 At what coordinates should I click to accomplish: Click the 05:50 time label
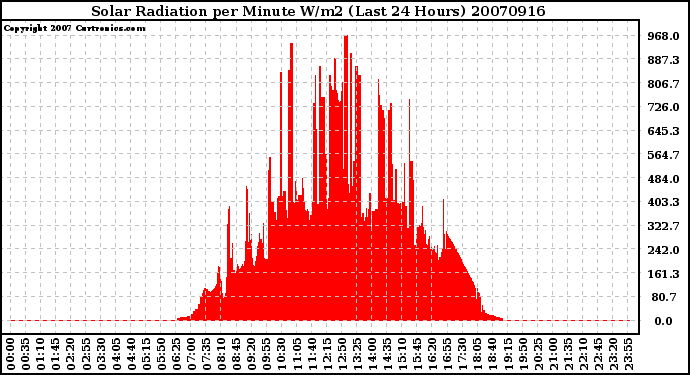point(161,355)
